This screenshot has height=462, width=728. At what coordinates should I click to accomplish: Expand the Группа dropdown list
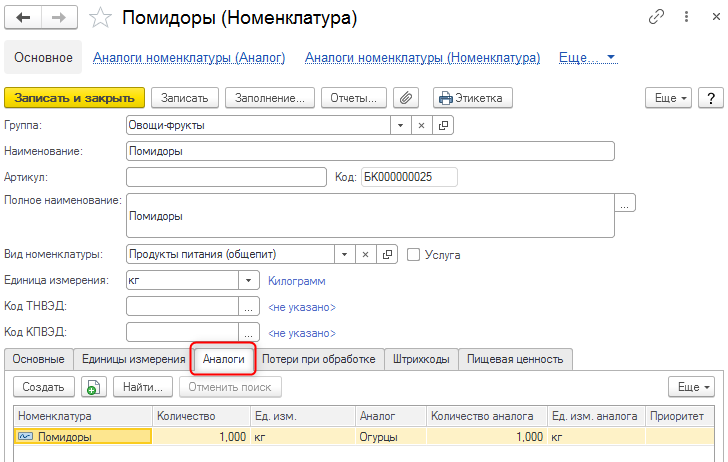pos(400,126)
